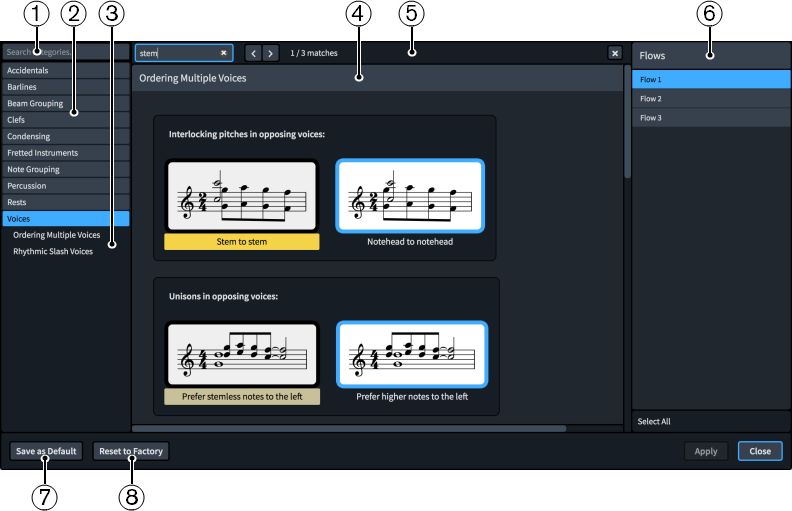Select Flow 1 in the Flows list

(711, 79)
